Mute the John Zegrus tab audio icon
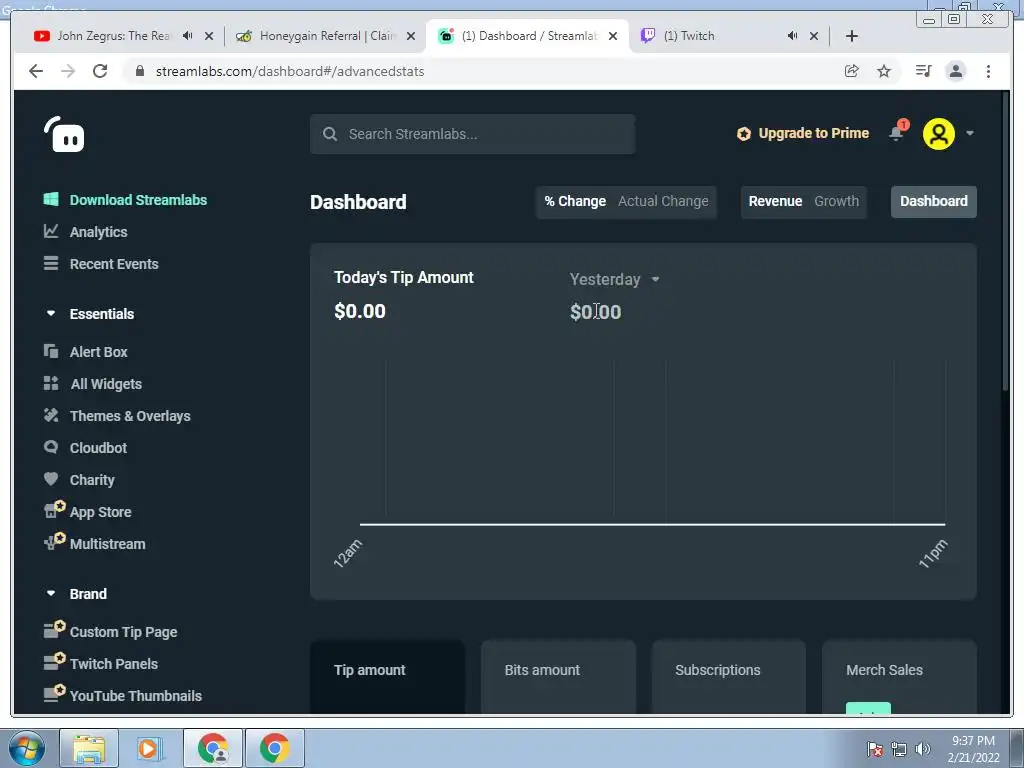The height and width of the screenshot is (768, 1024). pyautogui.click(x=187, y=36)
